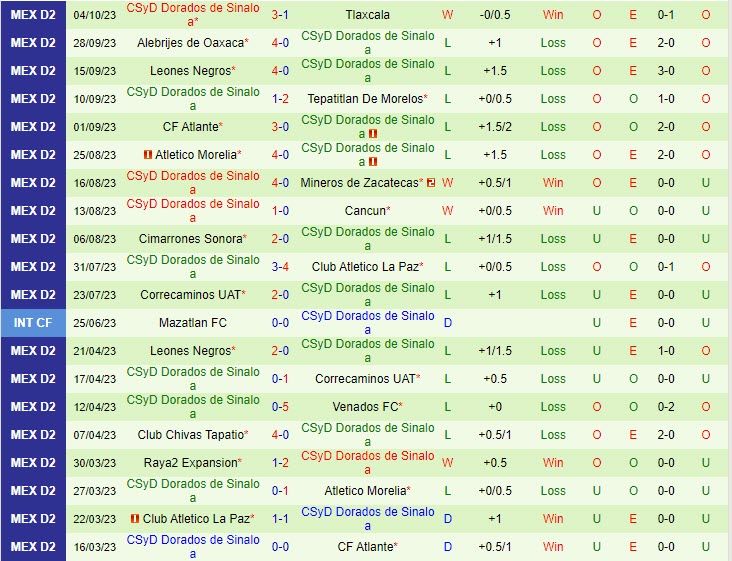Click handicap -0/0.5 in Tlaxcala row
732x561 pixels.
tap(495, 15)
